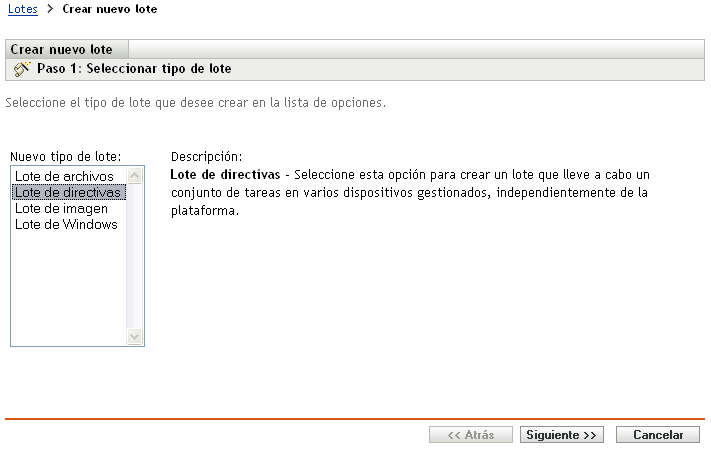This screenshot has height=450, width=711.
Task: Click the list scrollbar down arrow
Action: tap(135, 337)
